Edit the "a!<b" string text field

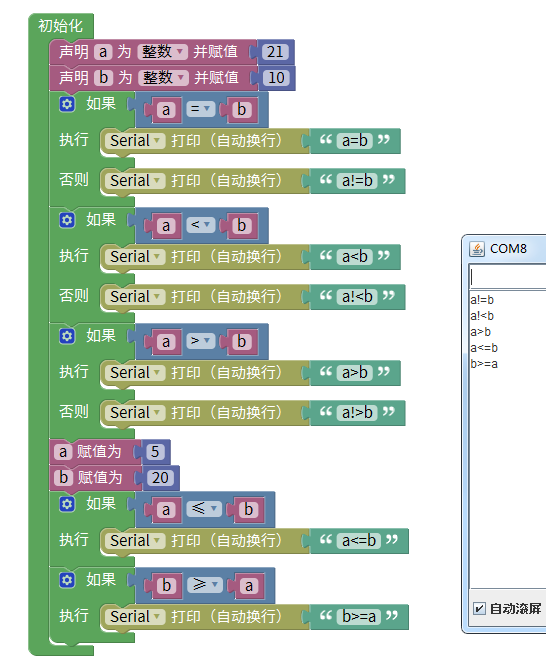coord(357,296)
